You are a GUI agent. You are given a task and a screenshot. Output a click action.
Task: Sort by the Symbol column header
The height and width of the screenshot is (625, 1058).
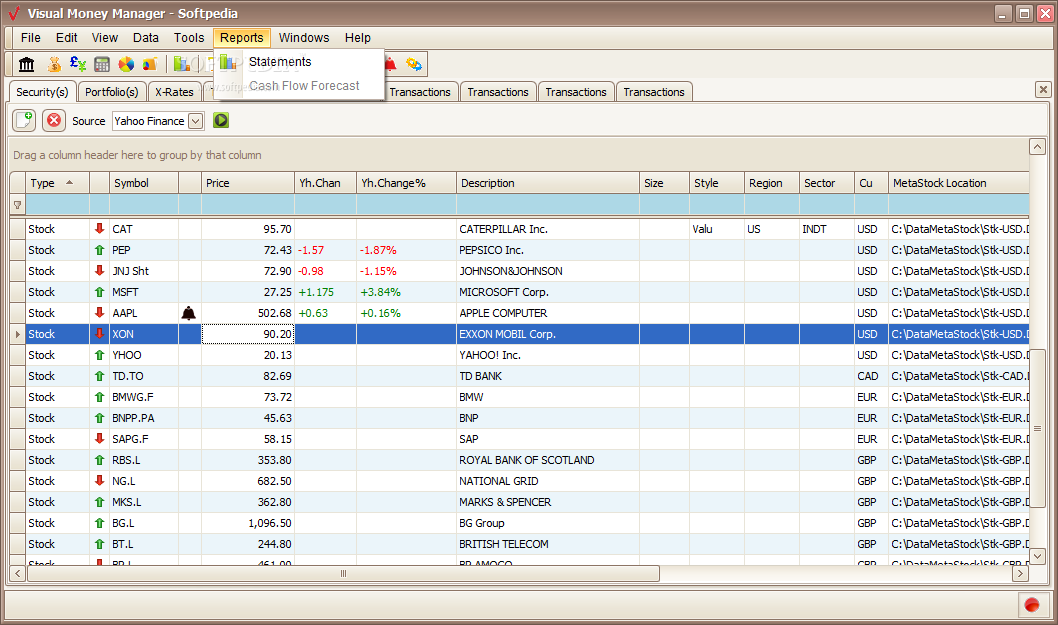[x=143, y=183]
